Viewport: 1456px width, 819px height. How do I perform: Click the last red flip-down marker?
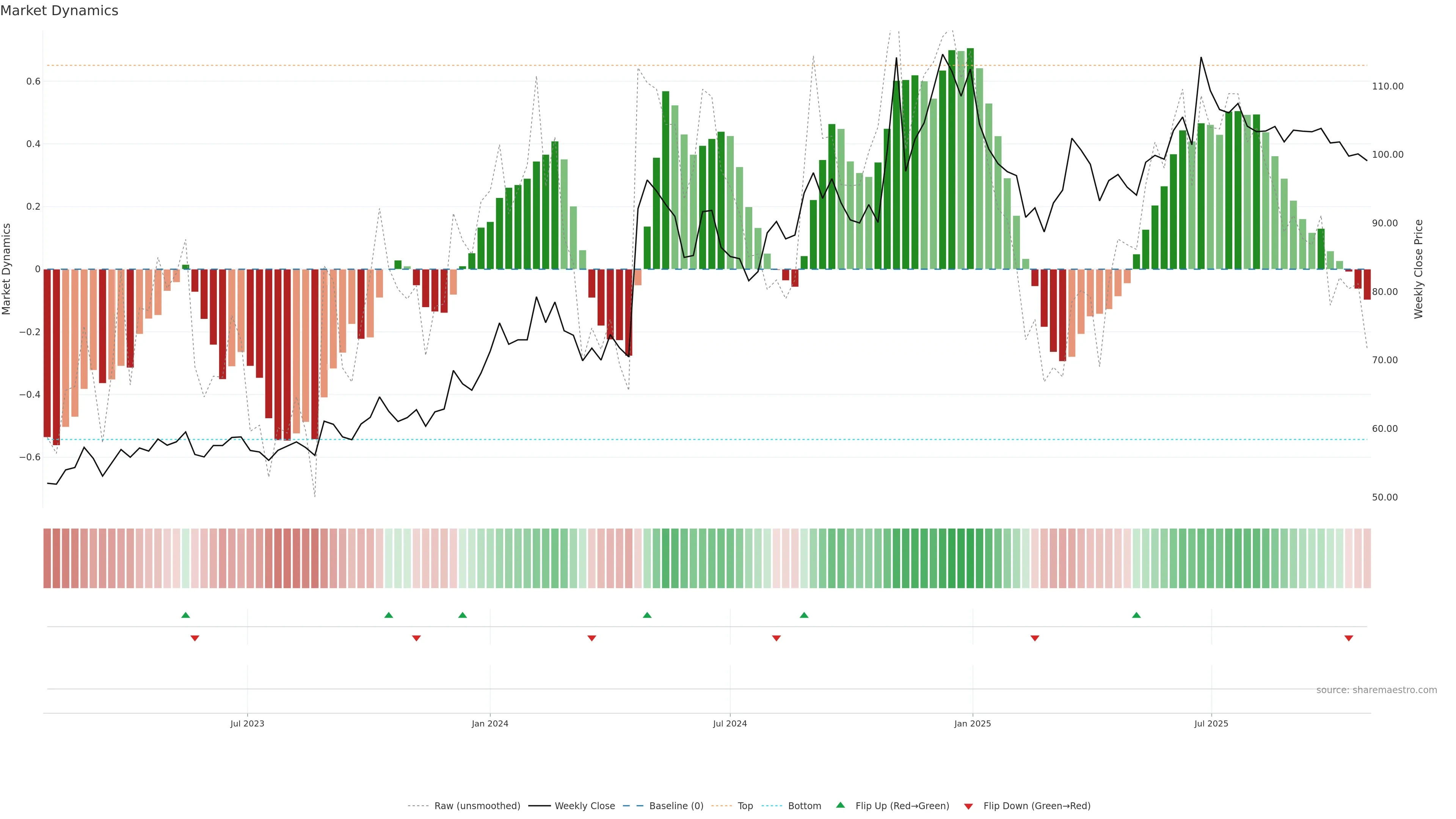pyautogui.click(x=1349, y=638)
